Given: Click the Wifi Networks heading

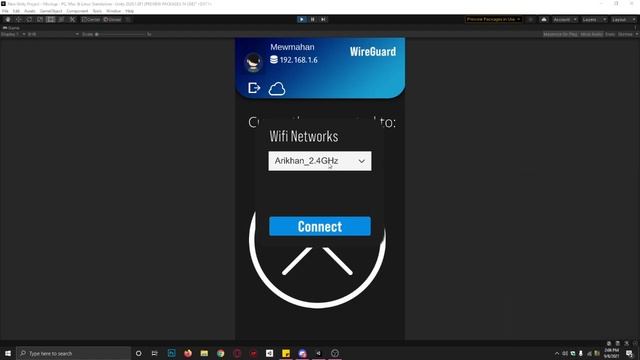Looking at the screenshot, I should coord(304,136).
